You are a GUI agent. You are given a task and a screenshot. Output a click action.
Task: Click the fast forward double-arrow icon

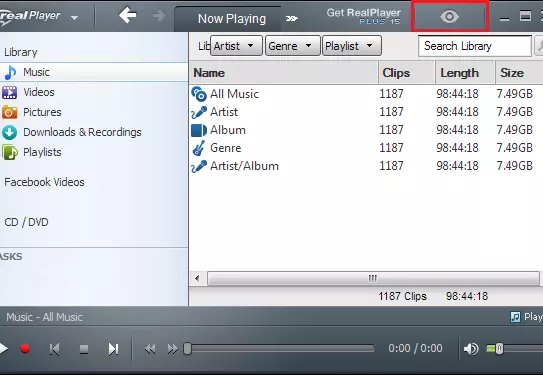[172, 349]
